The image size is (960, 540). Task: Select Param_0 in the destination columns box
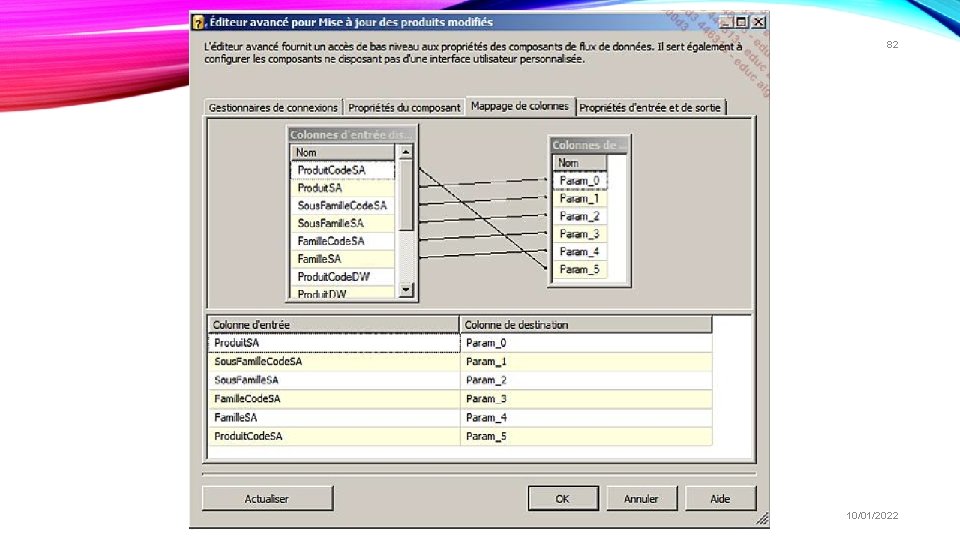(580, 181)
